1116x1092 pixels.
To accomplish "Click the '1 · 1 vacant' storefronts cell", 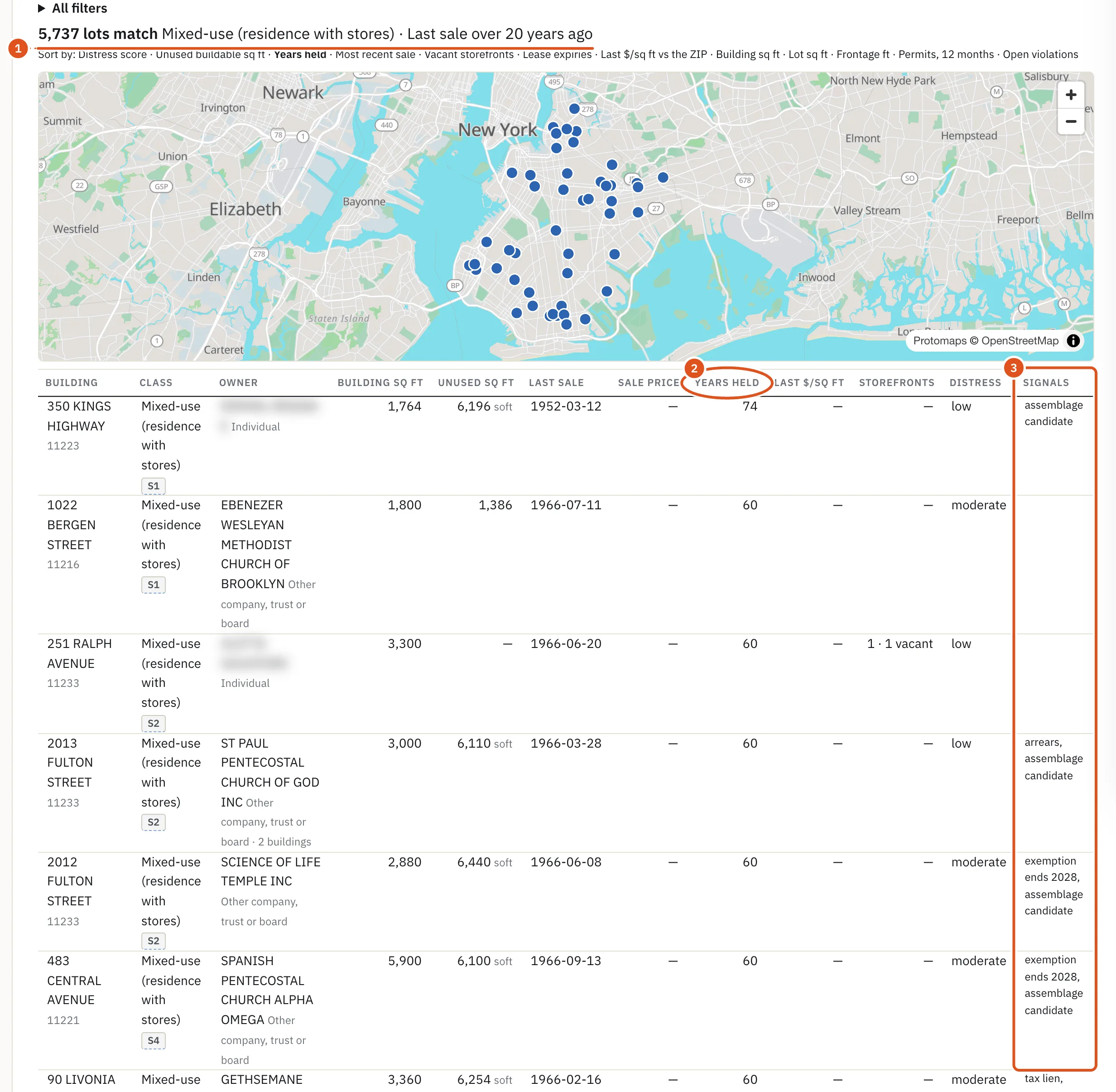I will coord(900,643).
